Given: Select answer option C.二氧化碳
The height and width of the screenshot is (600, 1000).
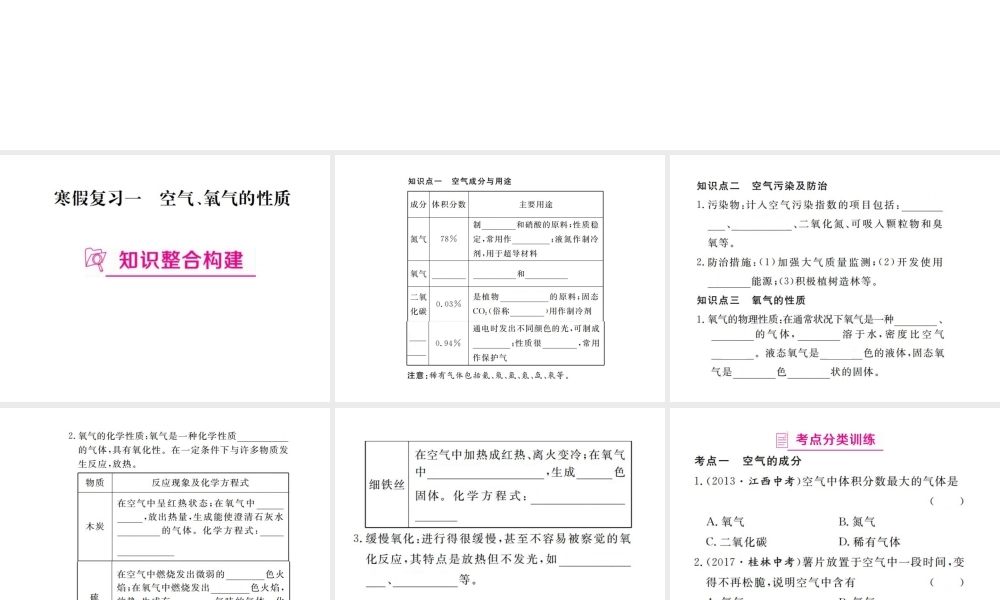Looking at the screenshot, I should 736,542.
